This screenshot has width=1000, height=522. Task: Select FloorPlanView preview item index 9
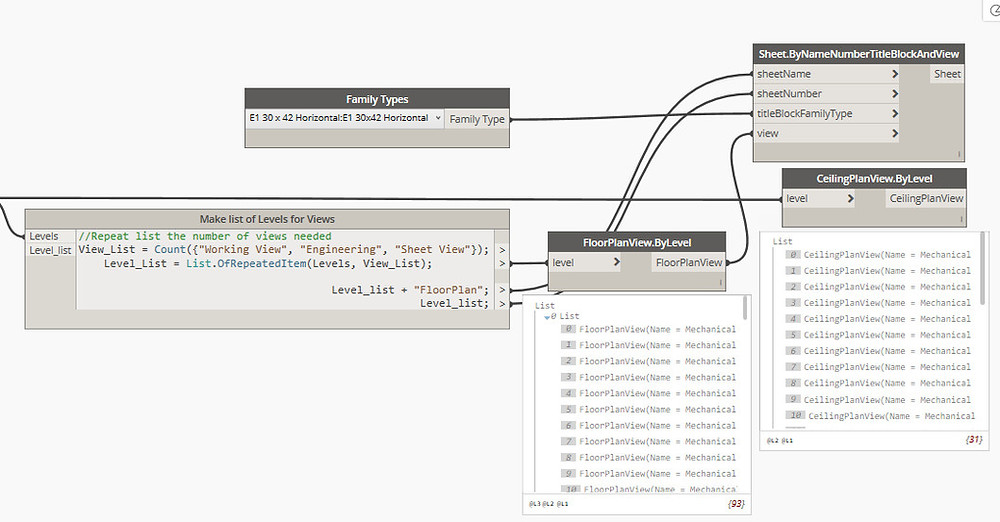pos(648,474)
